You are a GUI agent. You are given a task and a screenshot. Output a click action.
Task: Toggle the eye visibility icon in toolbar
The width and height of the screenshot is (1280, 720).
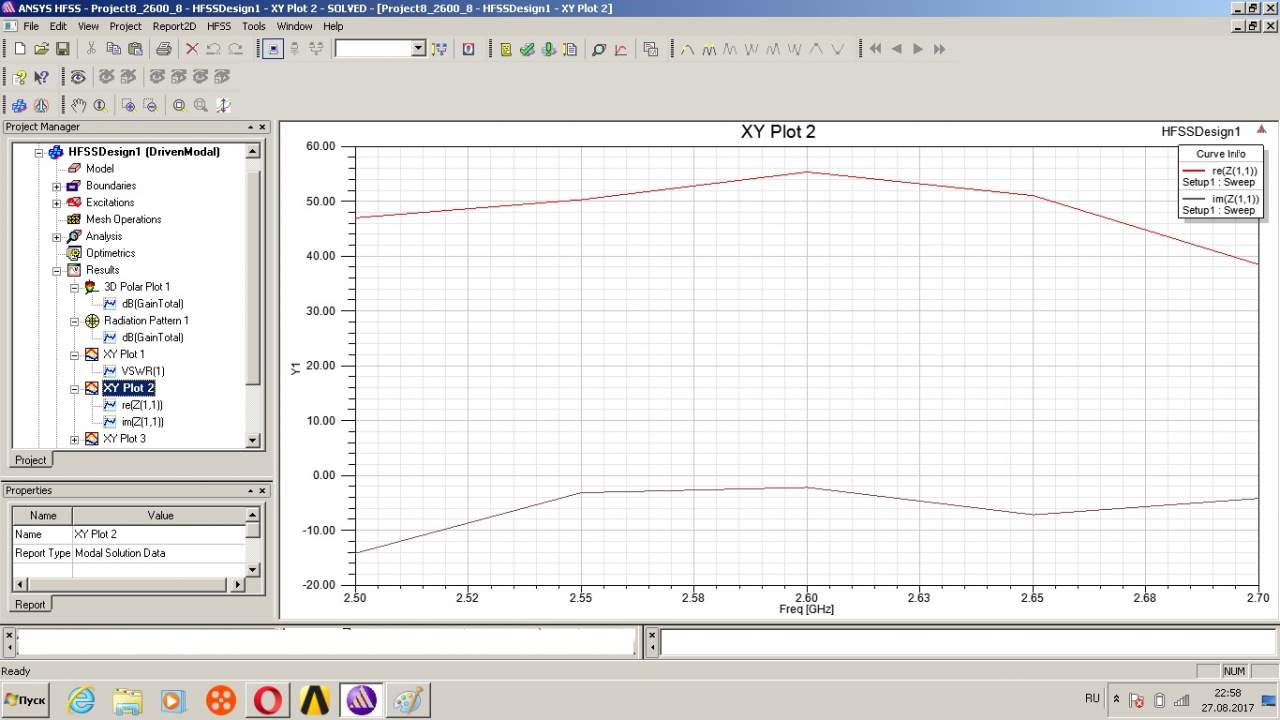78,77
